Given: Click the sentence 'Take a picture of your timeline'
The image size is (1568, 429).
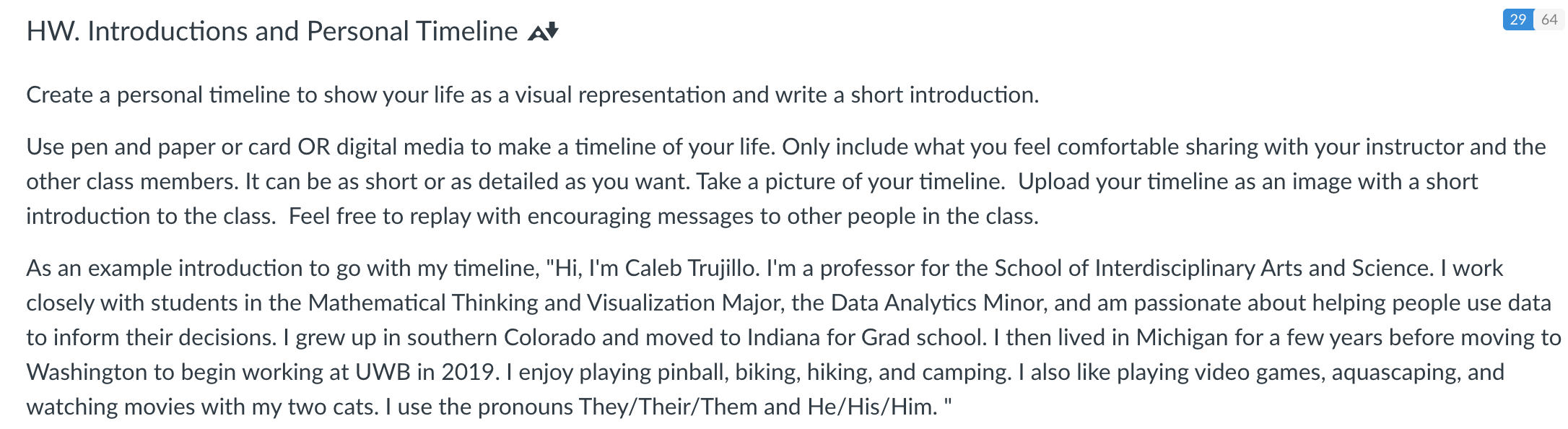Looking at the screenshot, I should (850, 181).
